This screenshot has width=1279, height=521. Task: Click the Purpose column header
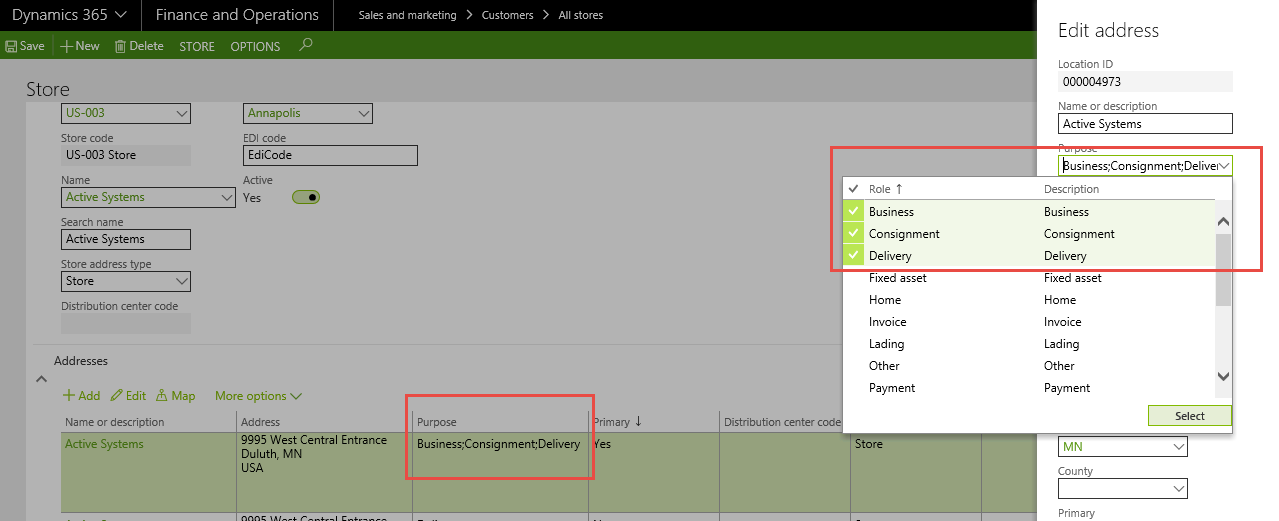pyautogui.click(x=437, y=422)
